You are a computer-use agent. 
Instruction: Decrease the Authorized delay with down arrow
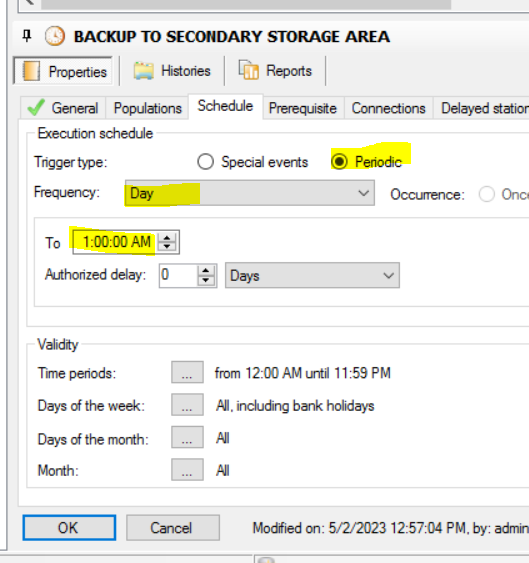point(205,280)
